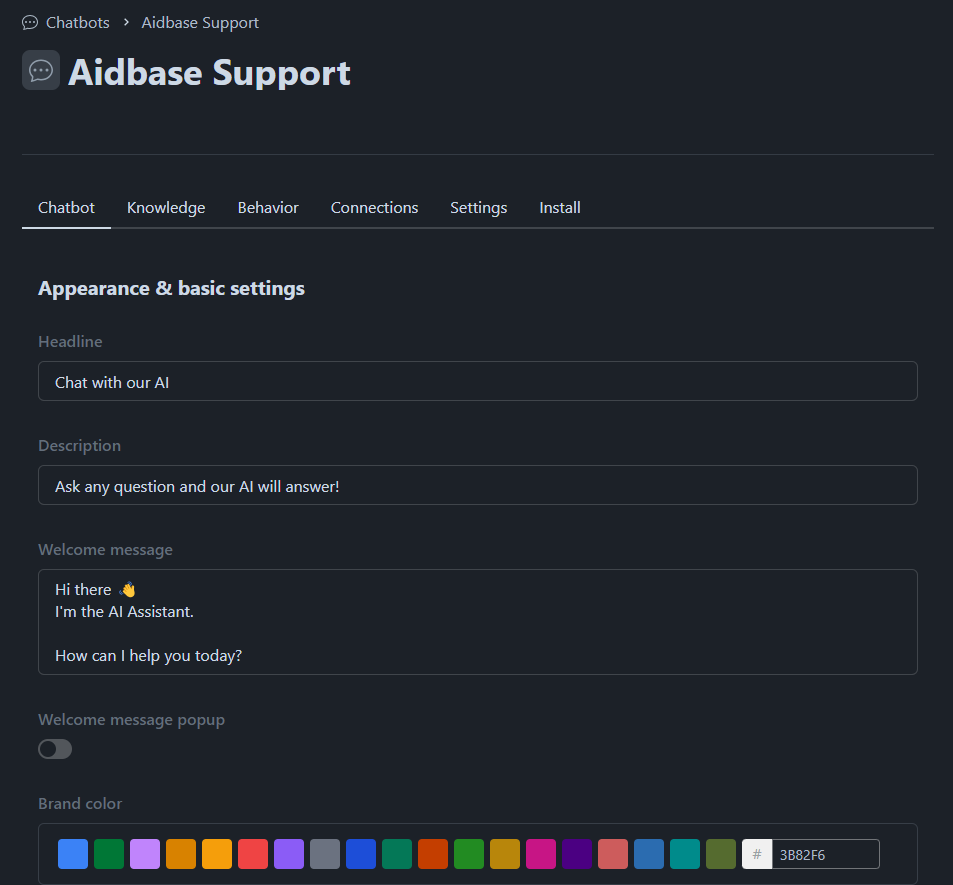Choose the red brand color swatch
Screen dimensions: 953x885
click(x=253, y=854)
